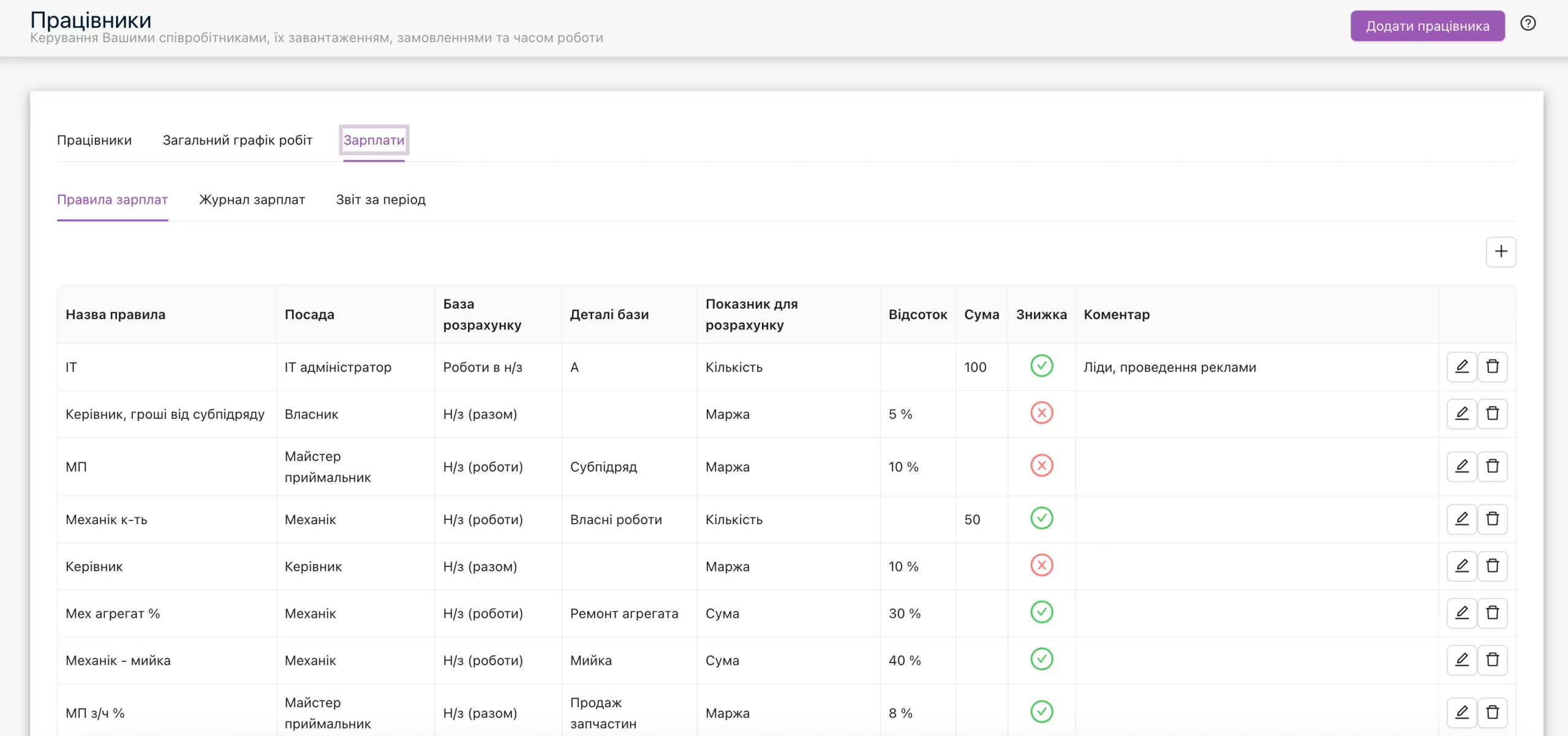Edit the Механік к-ть rule

point(1461,519)
